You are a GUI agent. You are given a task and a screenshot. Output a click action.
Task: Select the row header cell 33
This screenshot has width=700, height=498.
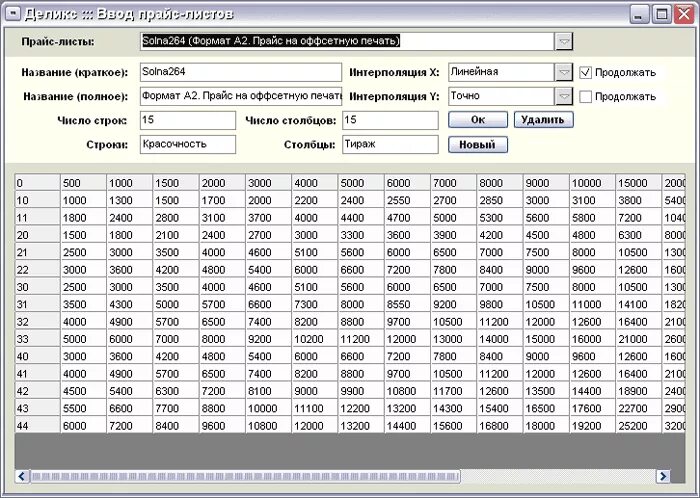point(38,339)
